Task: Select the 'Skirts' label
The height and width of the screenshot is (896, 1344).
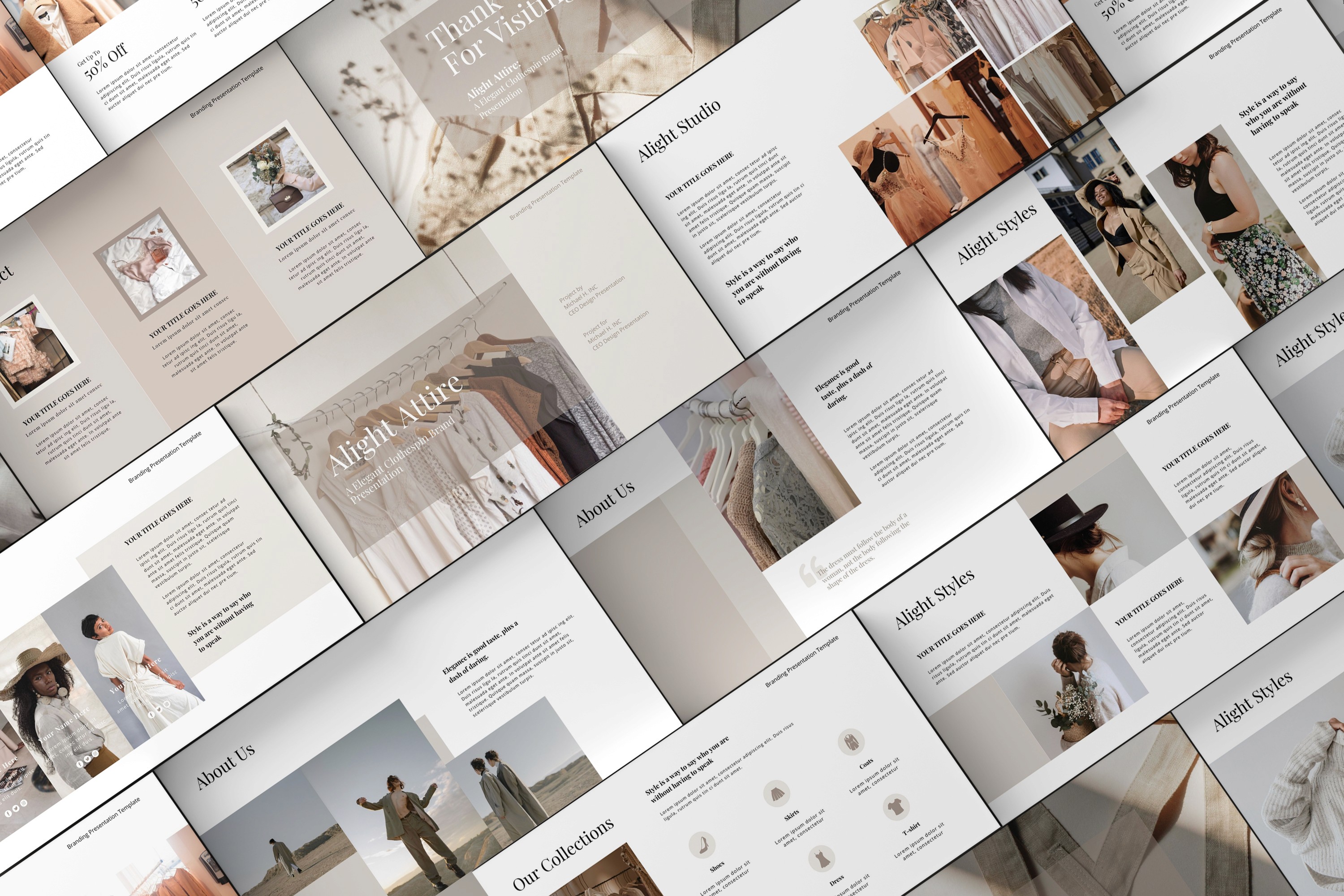Action: [x=792, y=815]
